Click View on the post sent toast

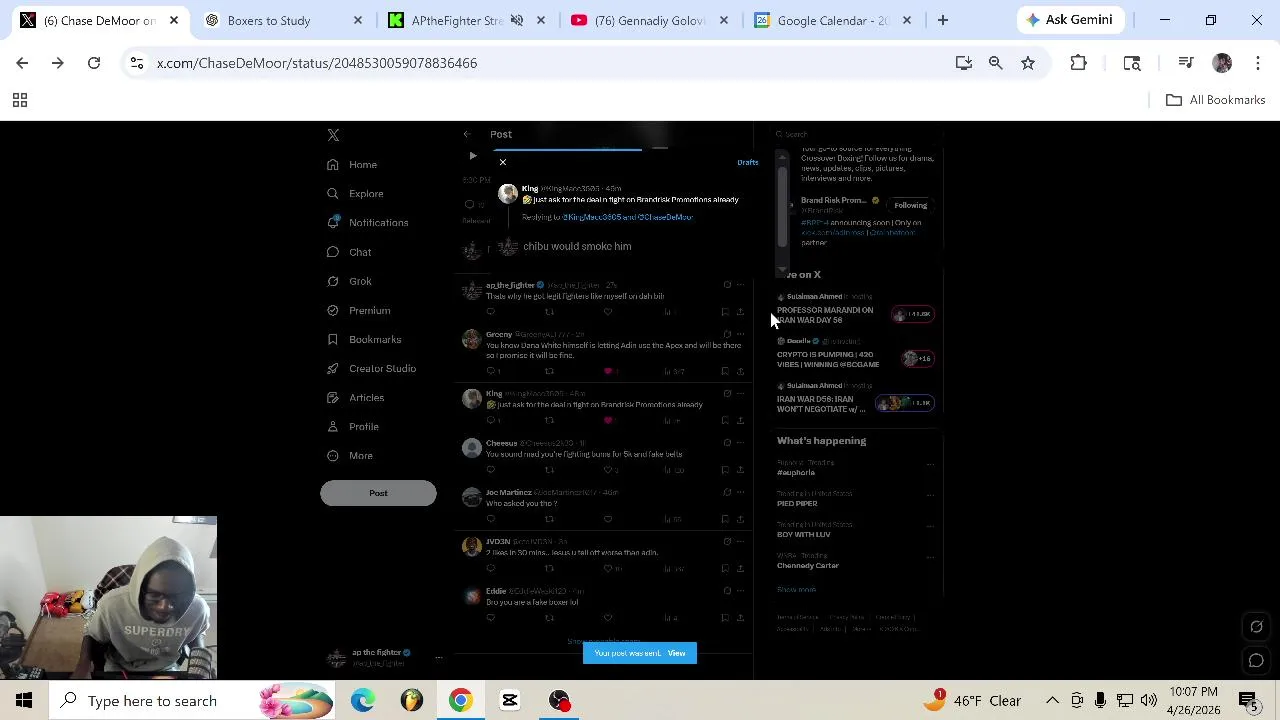tap(677, 653)
